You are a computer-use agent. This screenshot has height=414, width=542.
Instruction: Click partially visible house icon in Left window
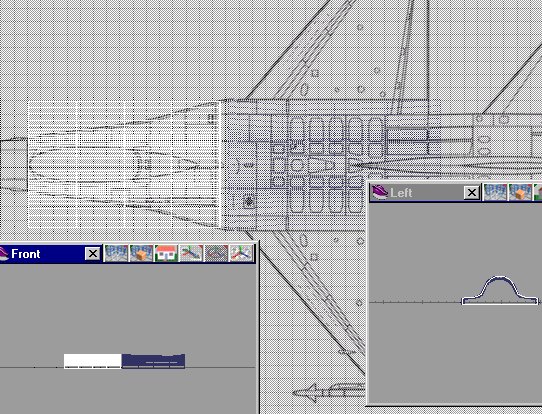click(x=538, y=192)
